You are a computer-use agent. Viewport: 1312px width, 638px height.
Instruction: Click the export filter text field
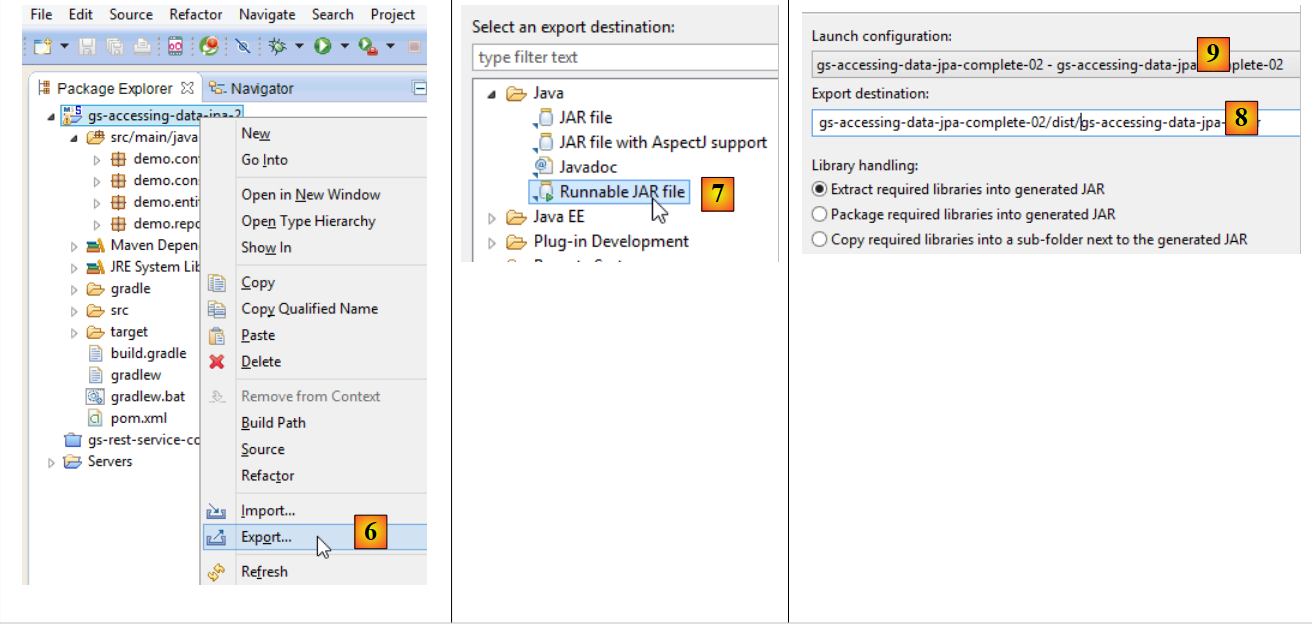click(625, 57)
